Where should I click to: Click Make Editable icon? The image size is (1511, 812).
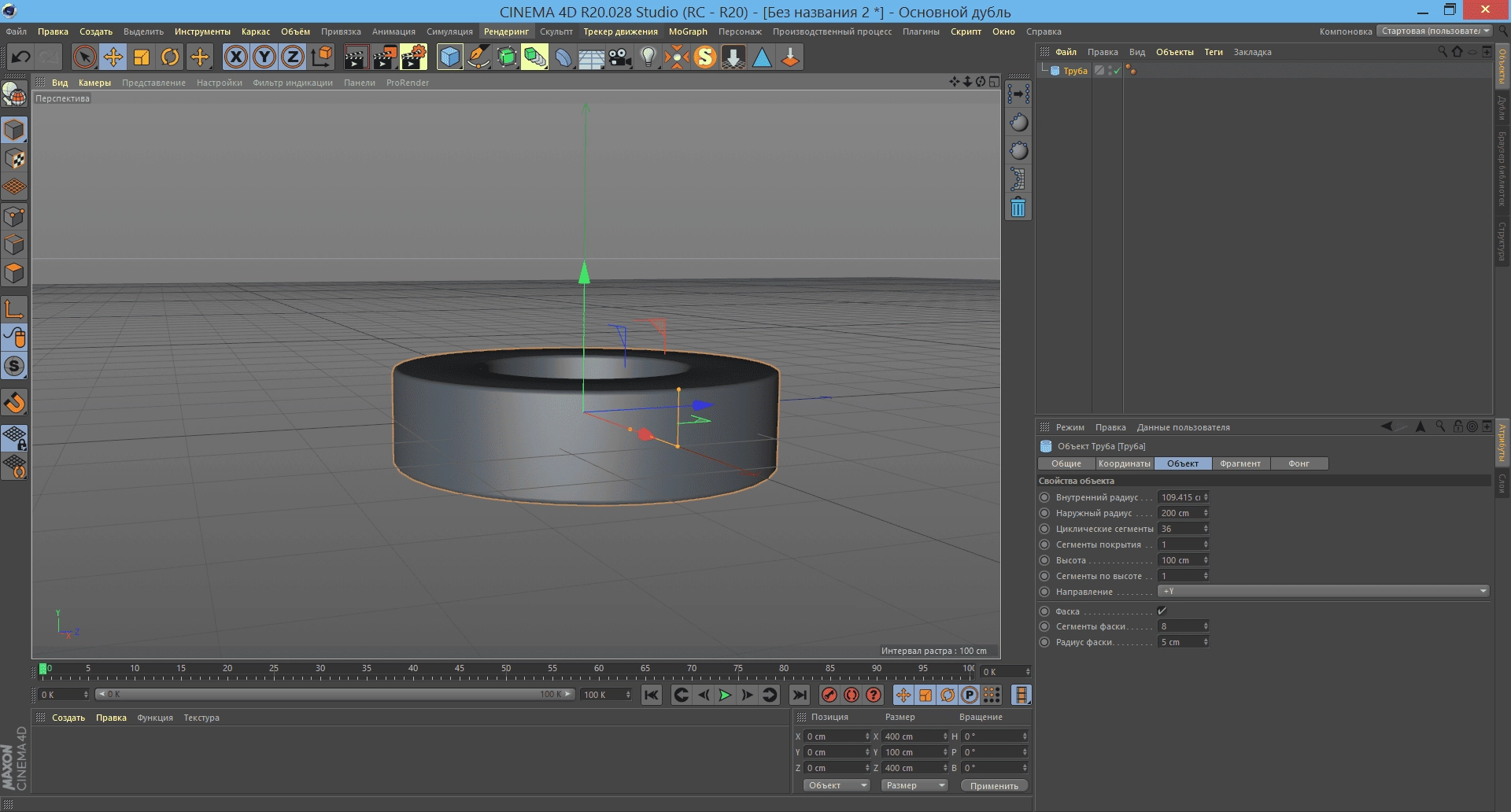coord(14,94)
